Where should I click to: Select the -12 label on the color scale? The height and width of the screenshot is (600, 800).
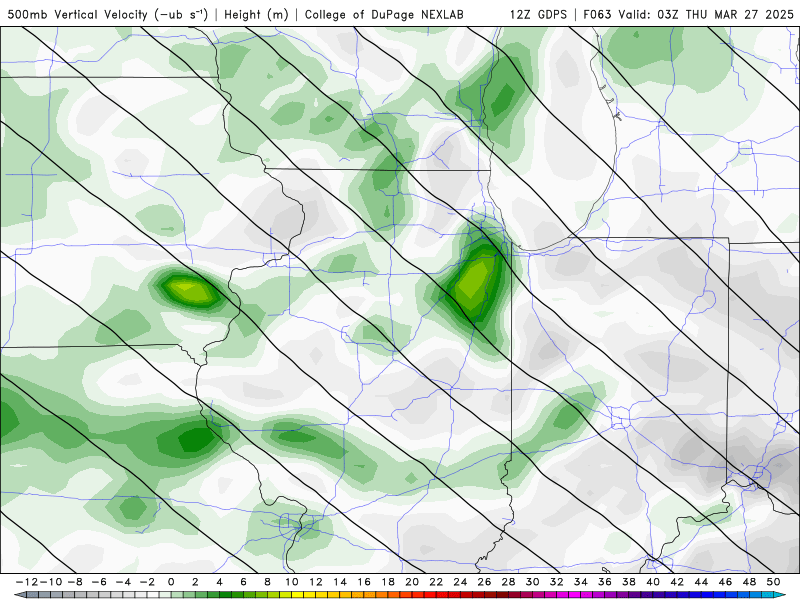coord(27,582)
